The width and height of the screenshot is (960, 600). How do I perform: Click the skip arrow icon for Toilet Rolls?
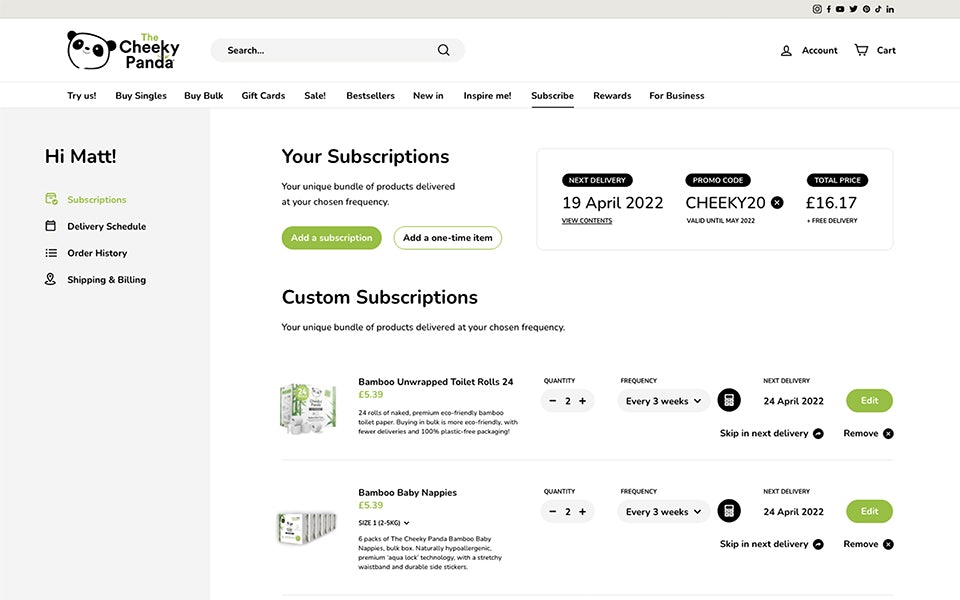click(x=818, y=433)
